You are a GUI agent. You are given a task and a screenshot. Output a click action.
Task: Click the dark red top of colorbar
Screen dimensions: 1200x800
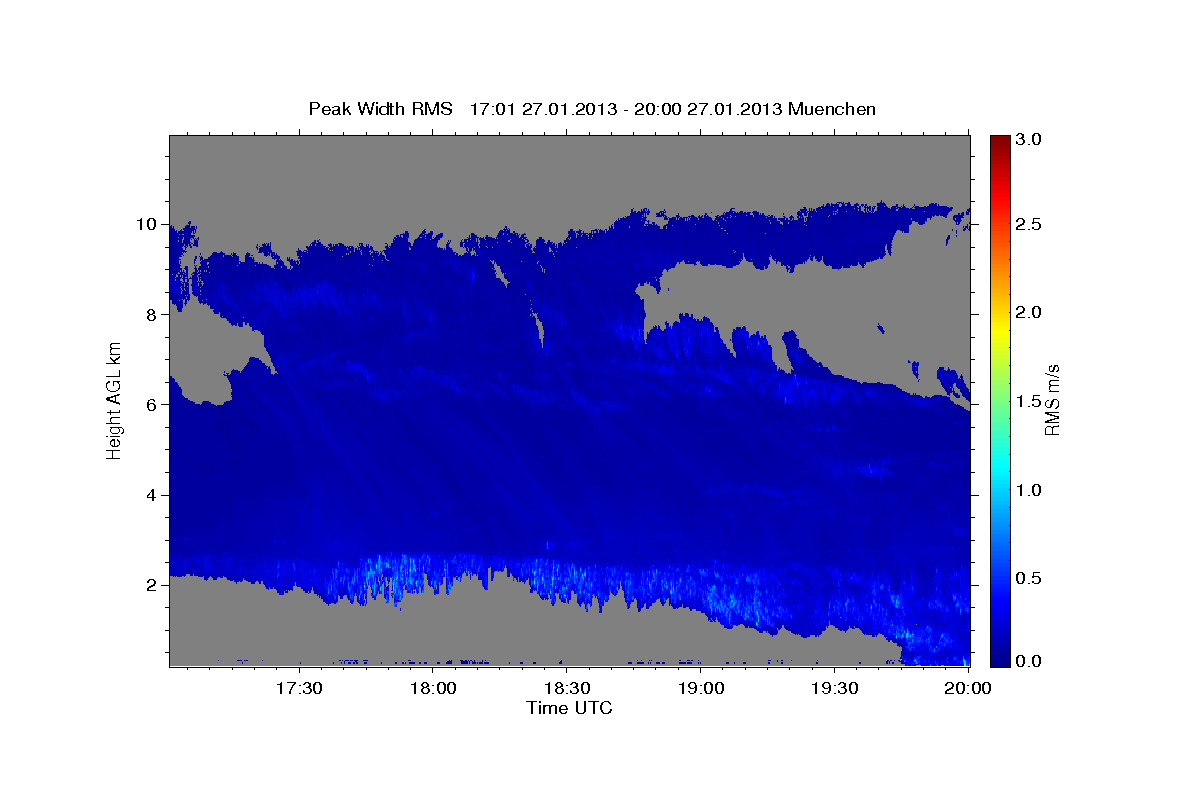click(x=999, y=142)
